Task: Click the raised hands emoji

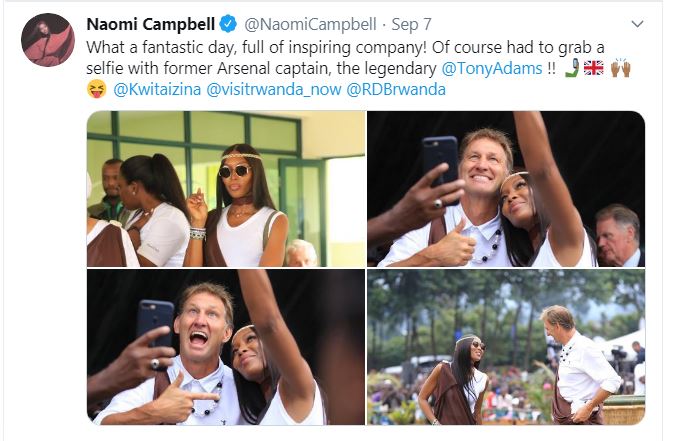Action: 619,68
